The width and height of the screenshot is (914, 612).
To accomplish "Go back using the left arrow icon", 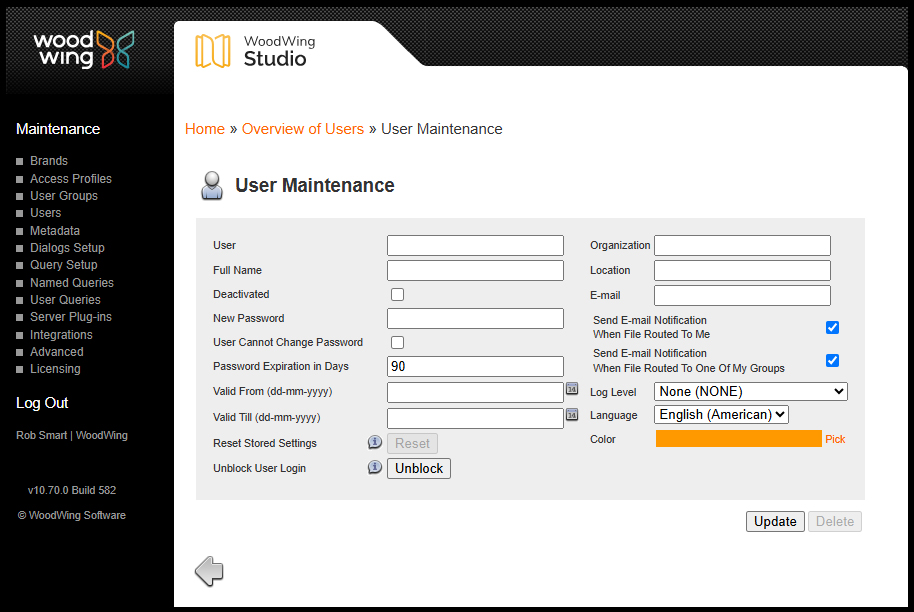I will [209, 571].
